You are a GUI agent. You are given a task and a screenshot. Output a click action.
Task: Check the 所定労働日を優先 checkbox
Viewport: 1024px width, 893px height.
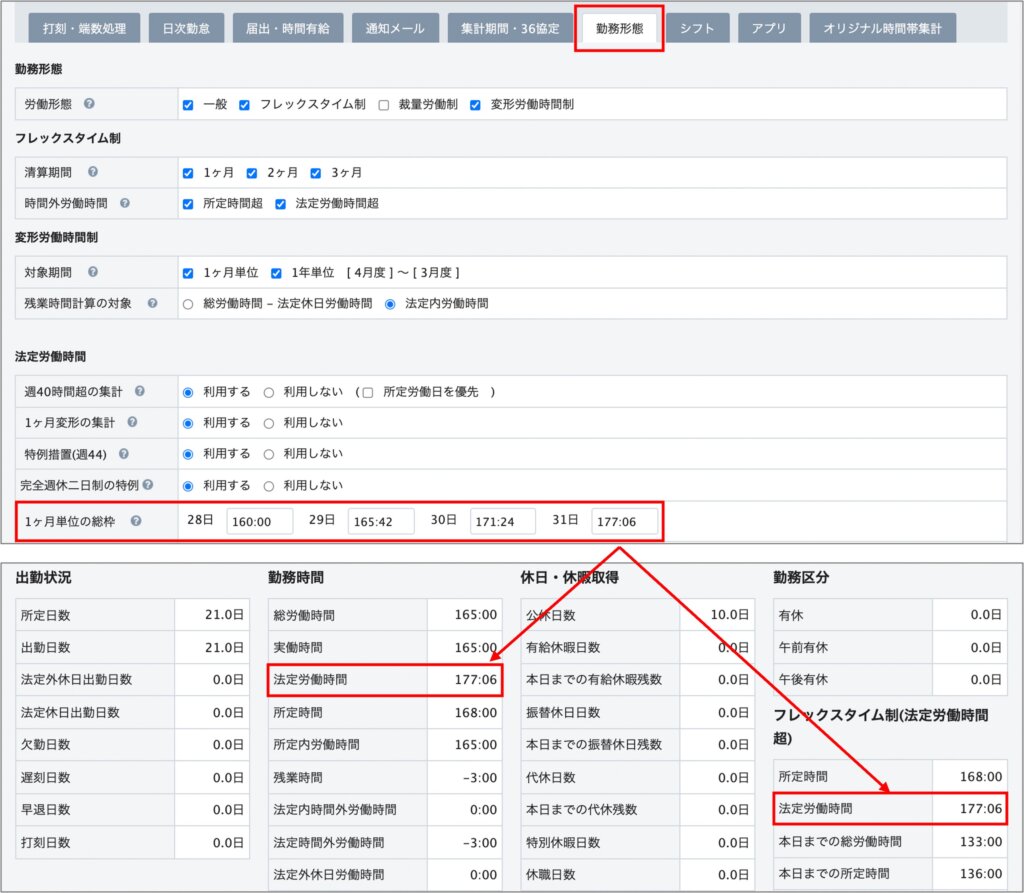coord(368,393)
